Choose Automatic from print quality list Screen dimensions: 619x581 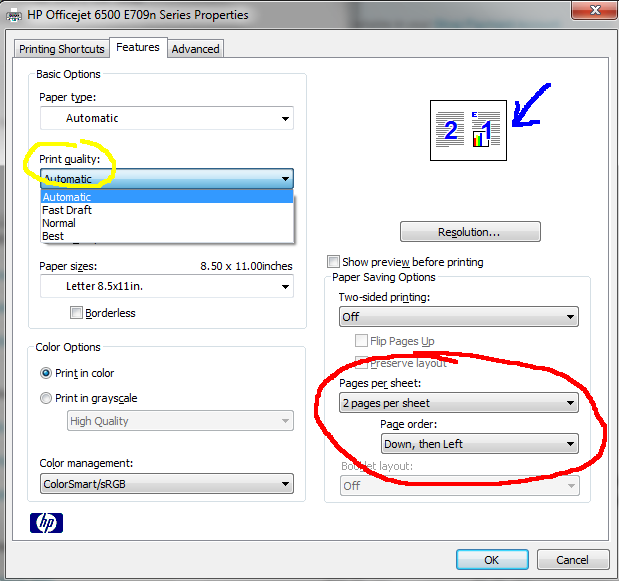pyautogui.click(x=167, y=197)
